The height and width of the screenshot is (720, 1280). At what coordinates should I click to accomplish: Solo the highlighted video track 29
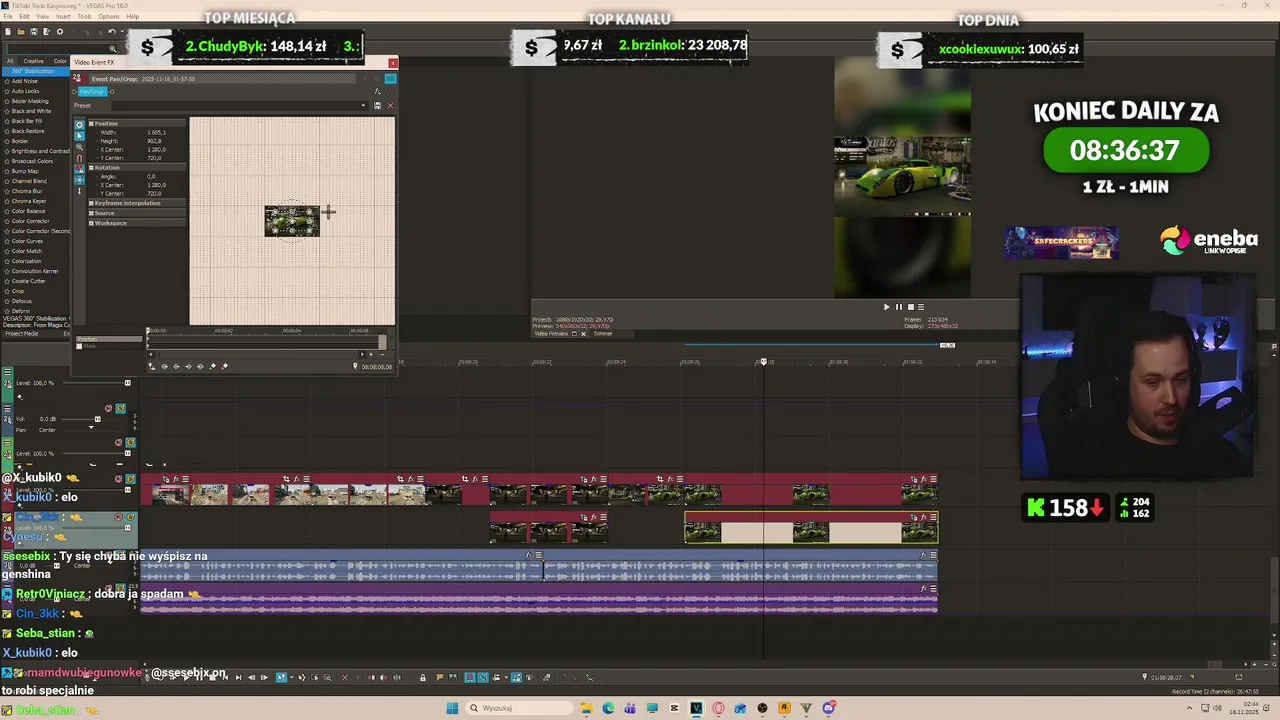[130, 517]
